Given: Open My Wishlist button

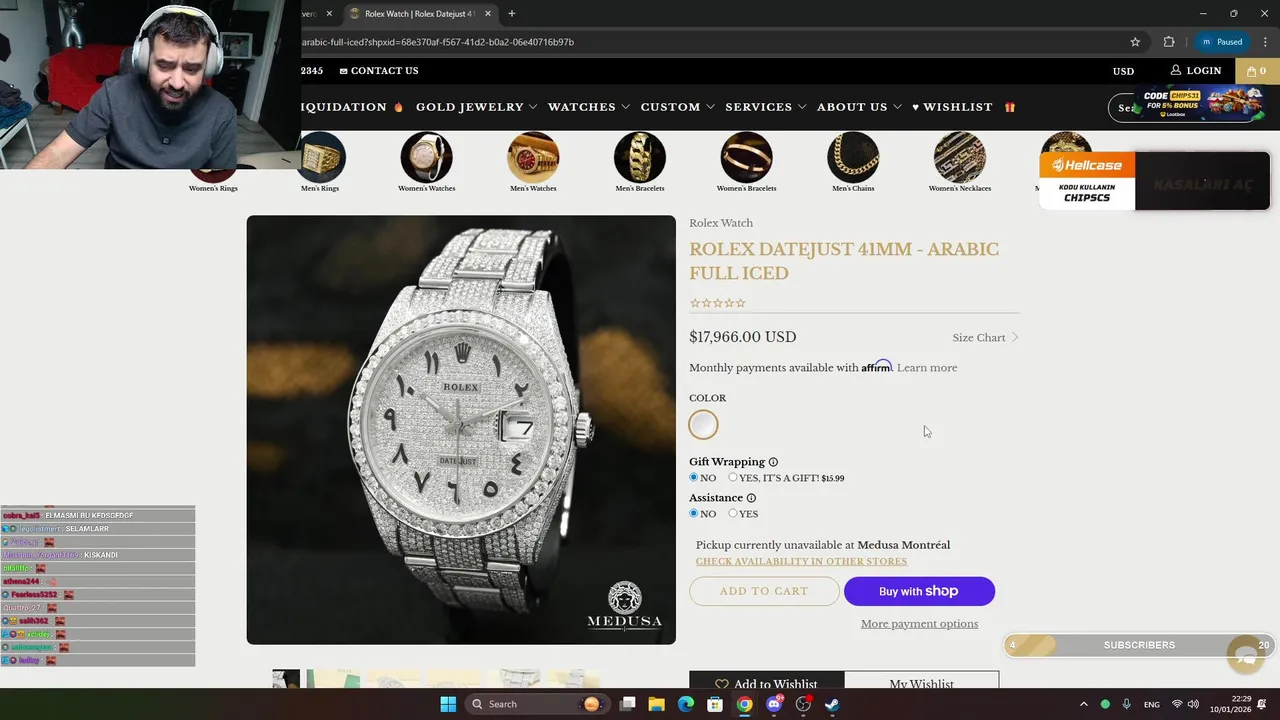Looking at the screenshot, I should (x=921, y=681).
